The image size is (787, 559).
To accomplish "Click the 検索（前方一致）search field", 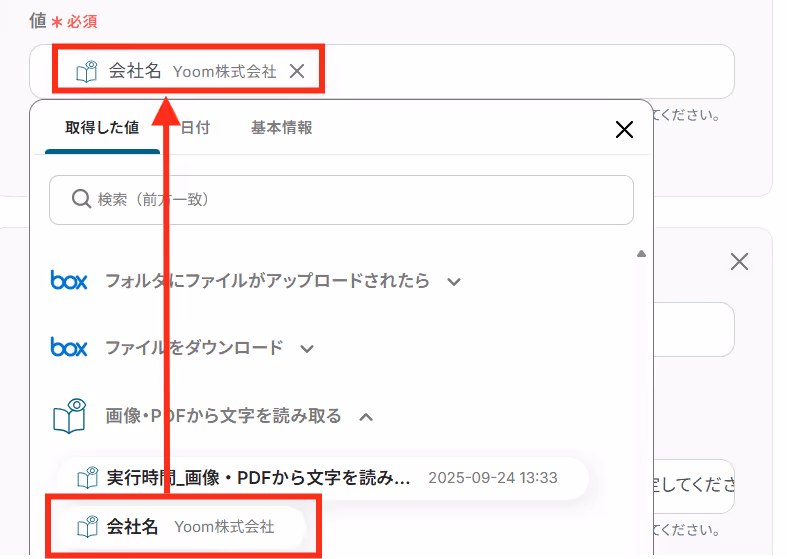I will [x=341, y=200].
